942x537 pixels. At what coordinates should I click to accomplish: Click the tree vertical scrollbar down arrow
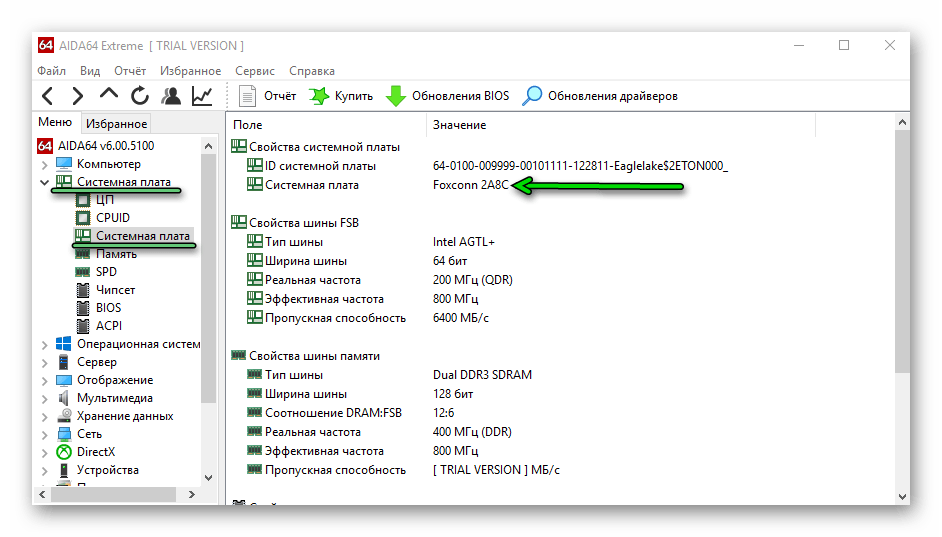point(208,478)
